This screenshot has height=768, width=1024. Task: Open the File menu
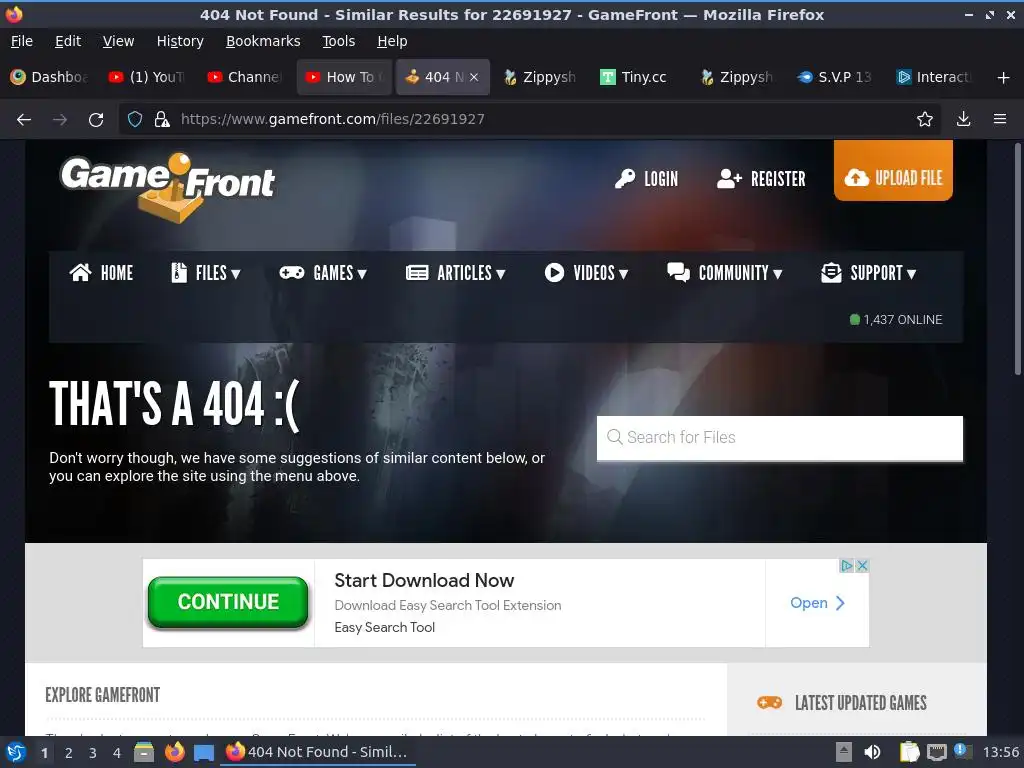tap(22, 41)
